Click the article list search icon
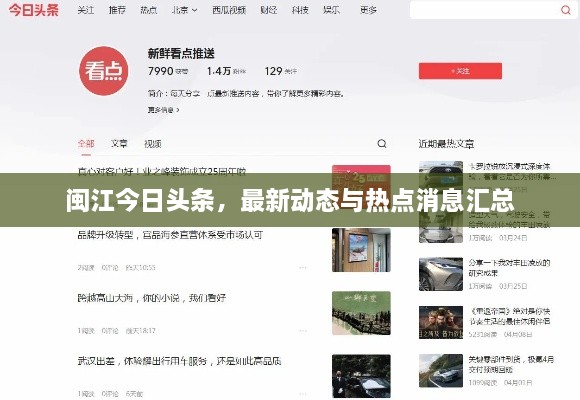580x400 pixels. (x=382, y=143)
